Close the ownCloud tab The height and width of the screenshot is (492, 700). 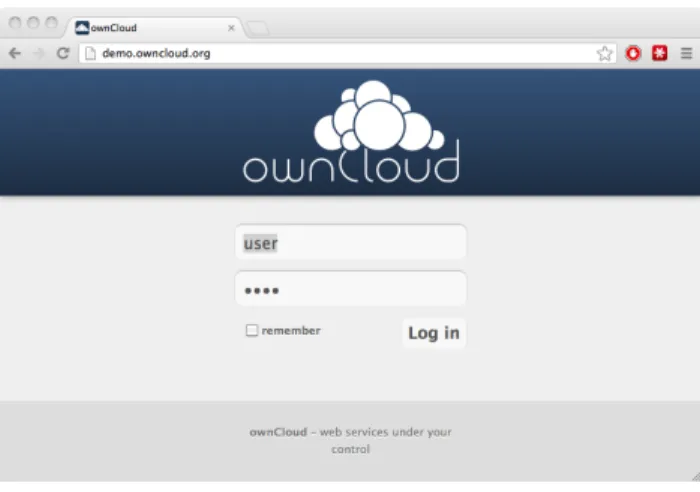[231, 28]
